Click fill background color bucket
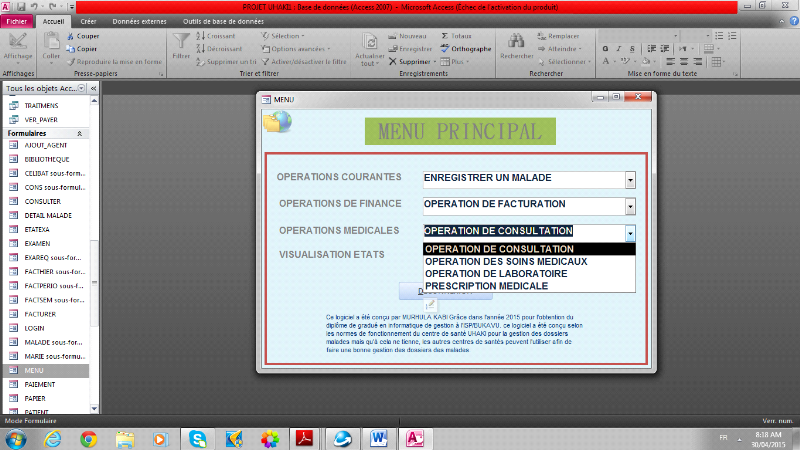800x450 pixels. coord(646,62)
